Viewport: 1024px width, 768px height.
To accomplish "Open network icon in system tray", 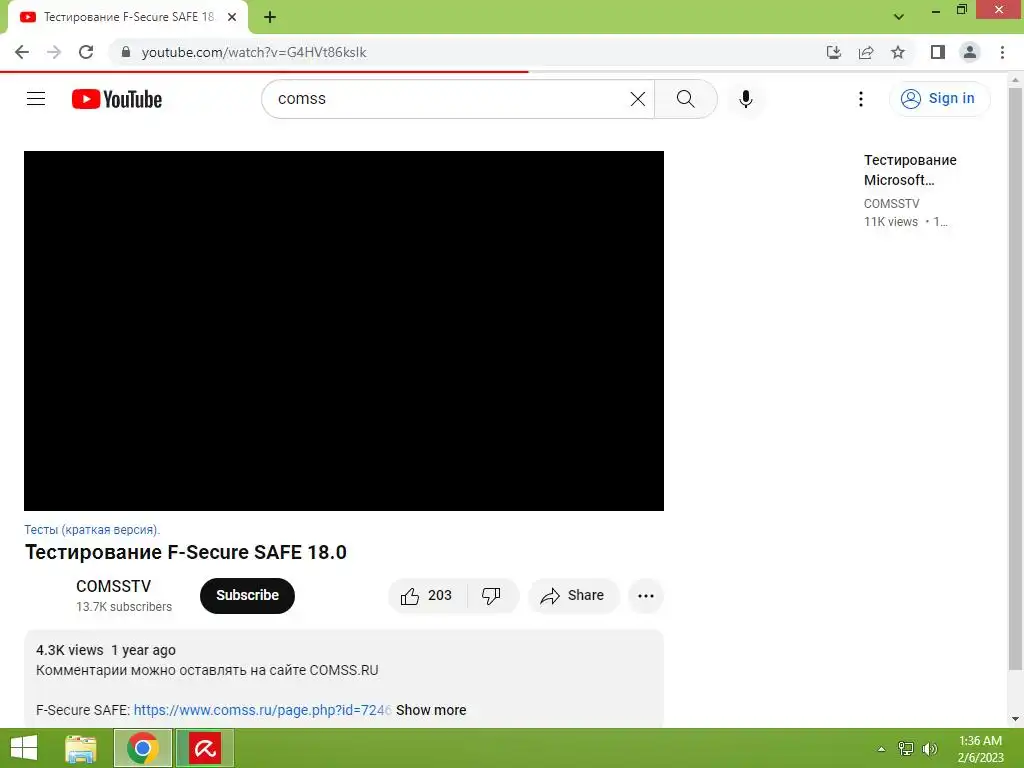I will point(905,749).
